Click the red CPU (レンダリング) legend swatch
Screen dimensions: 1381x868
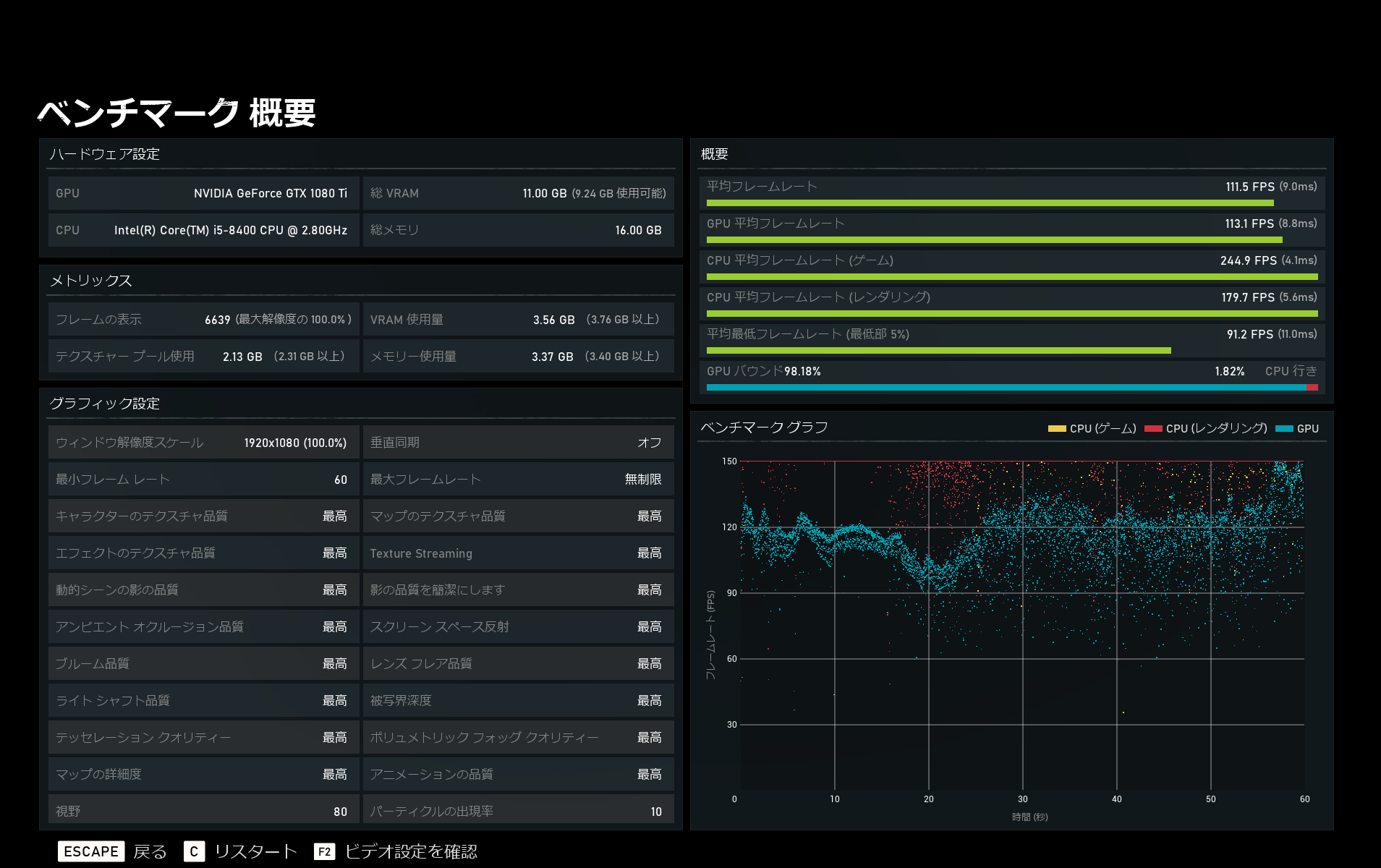[1153, 429]
